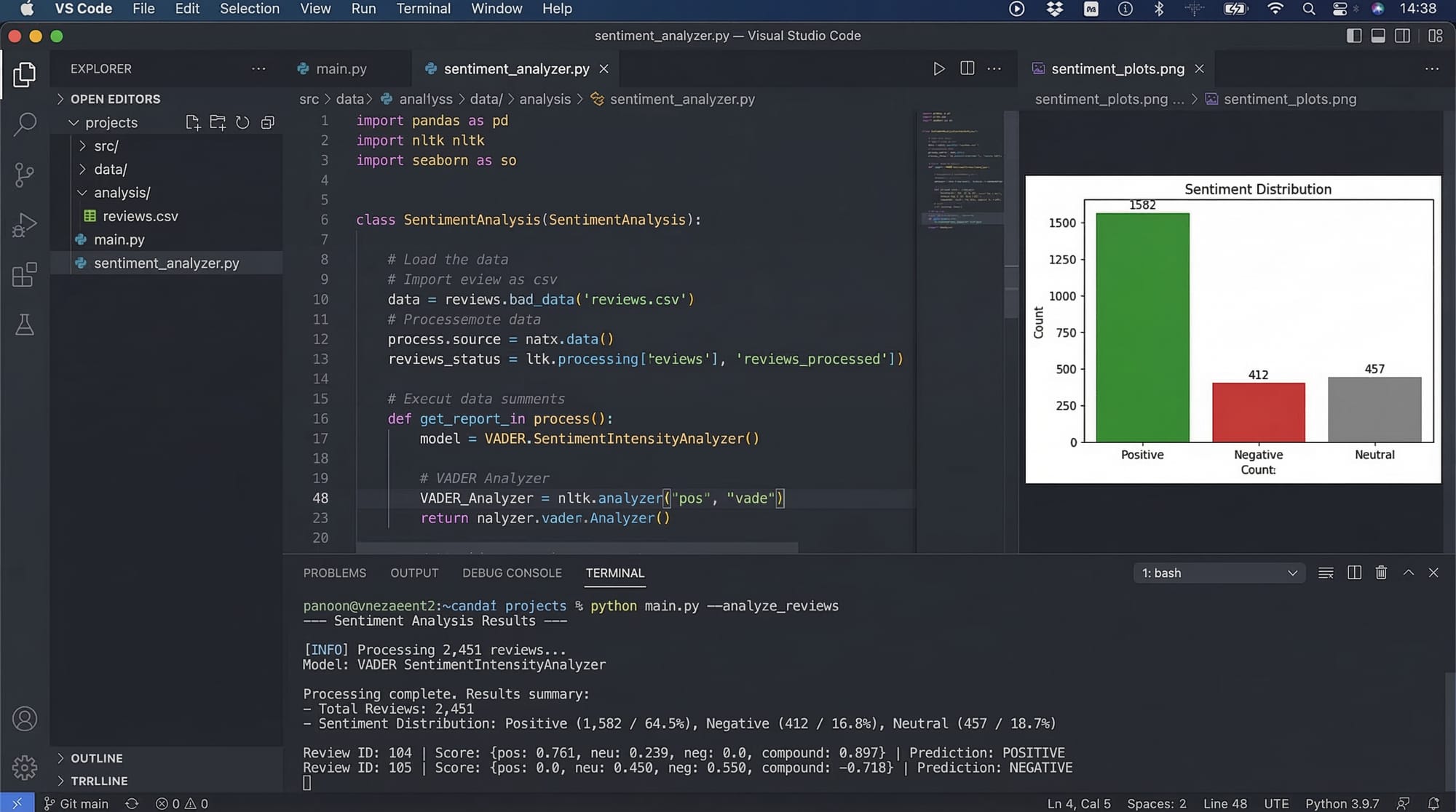Click the New File icon in explorer
The height and width of the screenshot is (812, 1456).
[x=193, y=122]
